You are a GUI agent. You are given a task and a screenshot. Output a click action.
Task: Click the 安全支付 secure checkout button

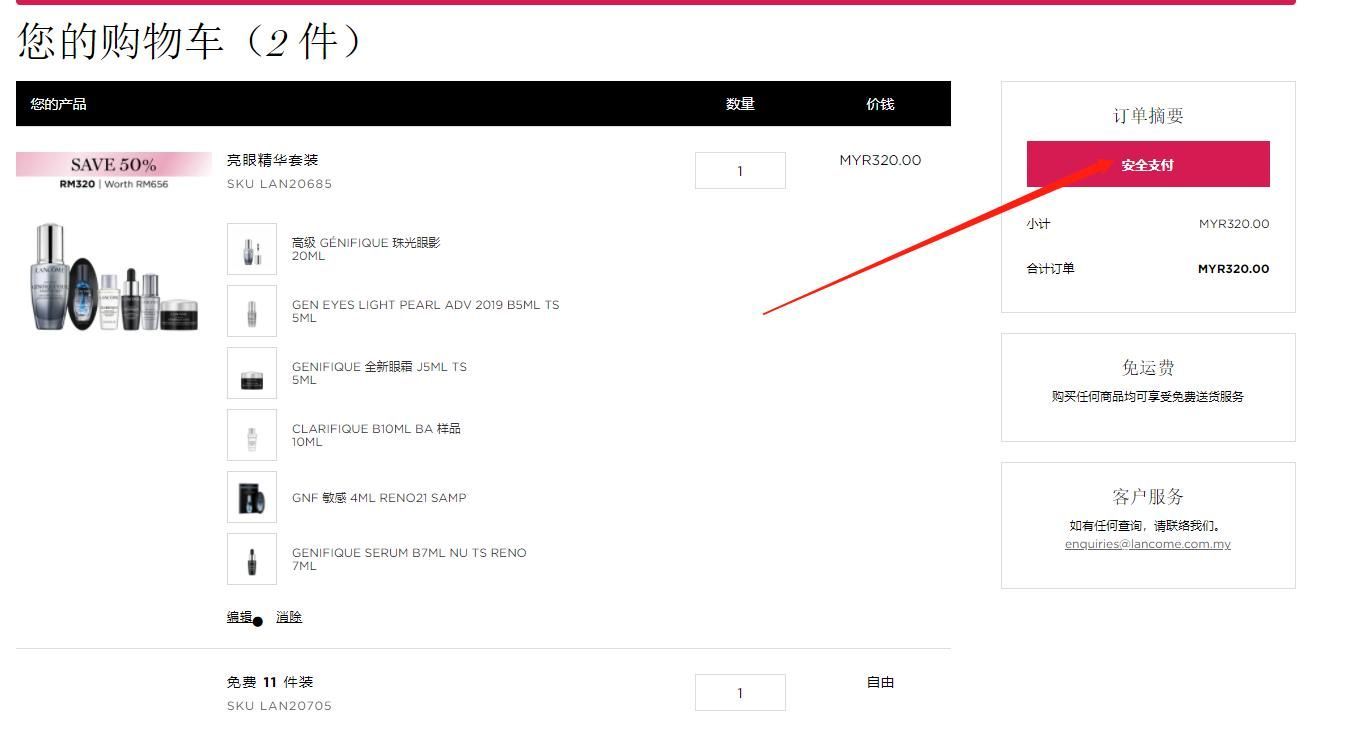[x=1148, y=164]
